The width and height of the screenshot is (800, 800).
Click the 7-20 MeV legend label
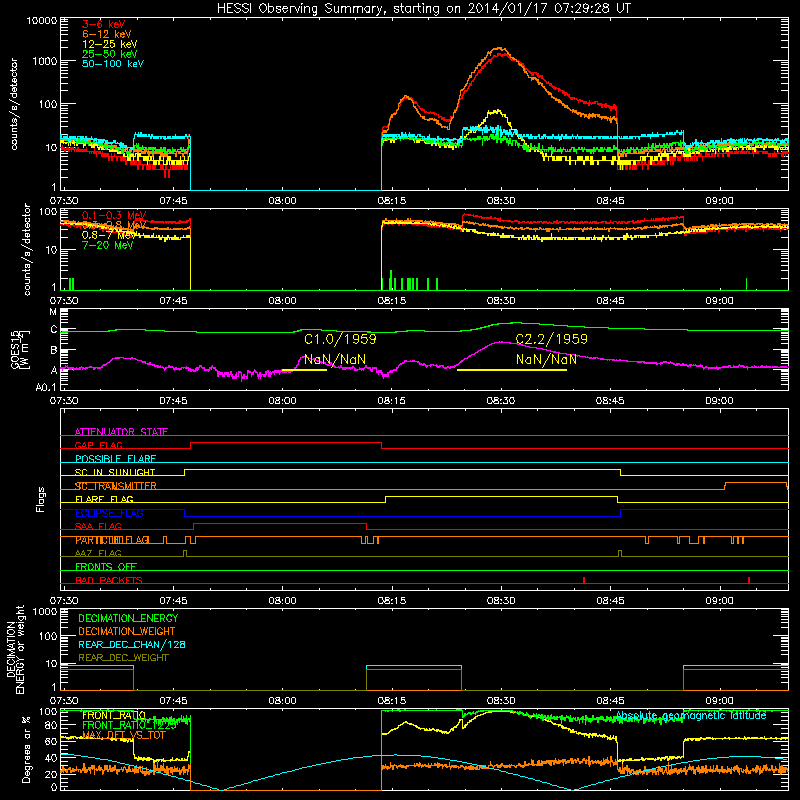108,245
